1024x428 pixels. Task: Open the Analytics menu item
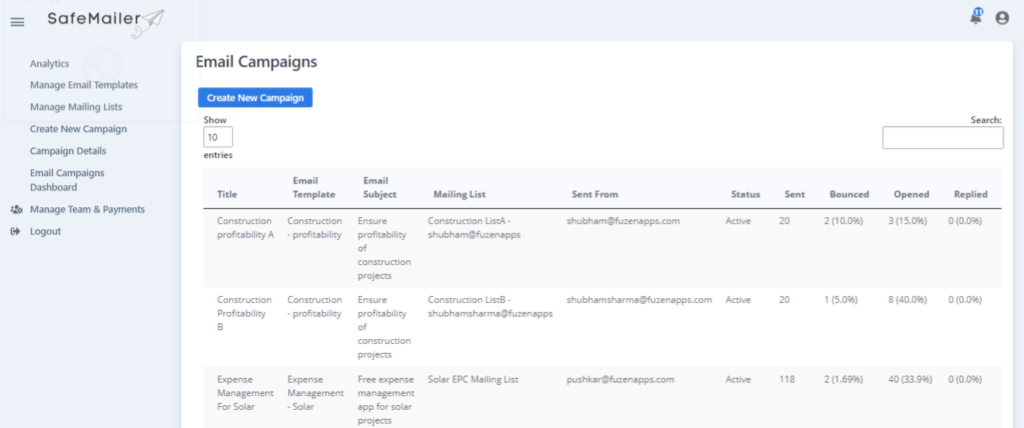[50, 63]
